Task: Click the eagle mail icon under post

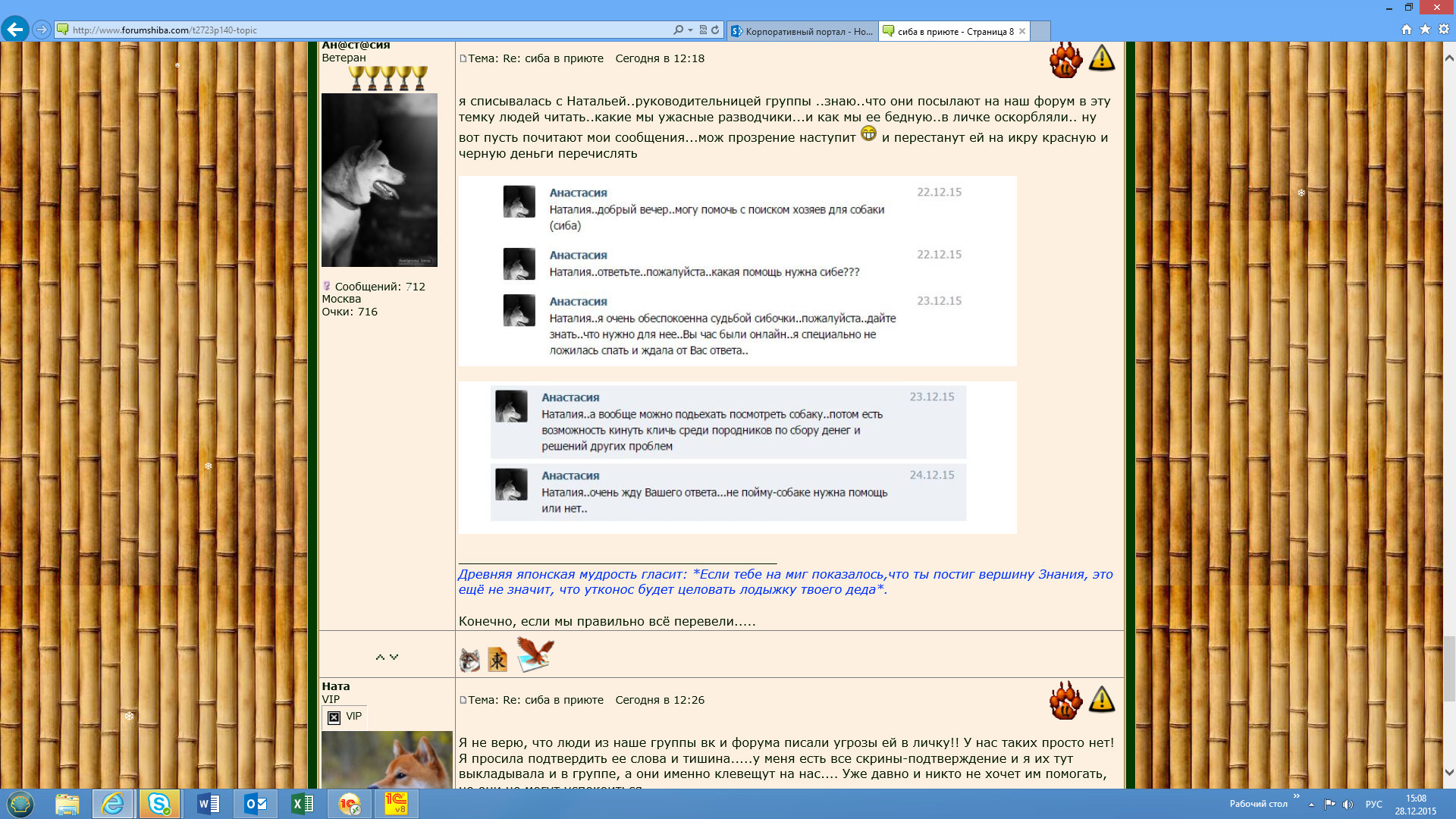Action: (535, 654)
